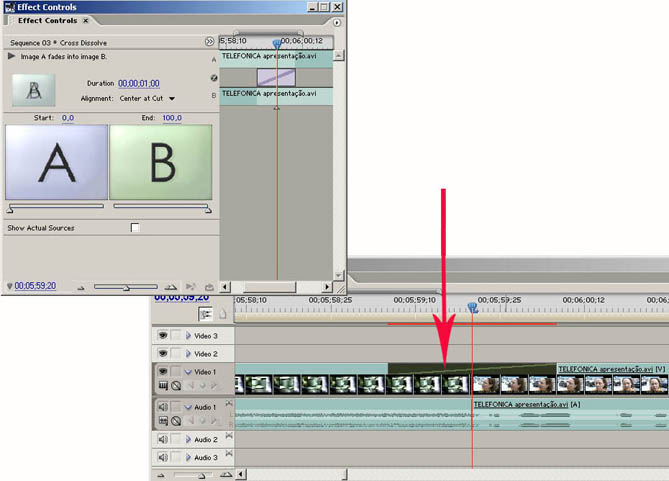
Task: Click the A start preview thumbnail
Action: [x=56, y=162]
